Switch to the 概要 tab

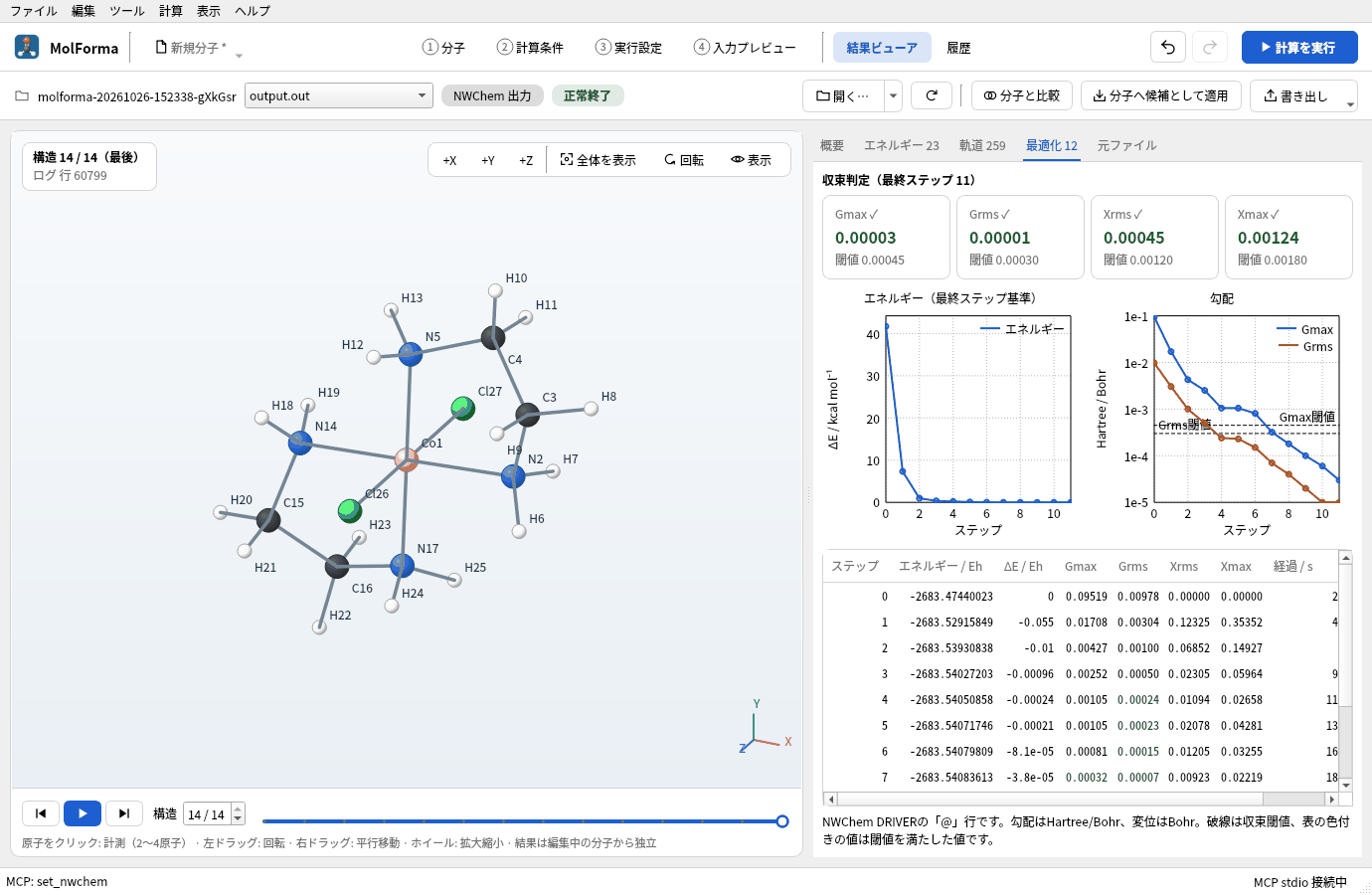point(832,145)
